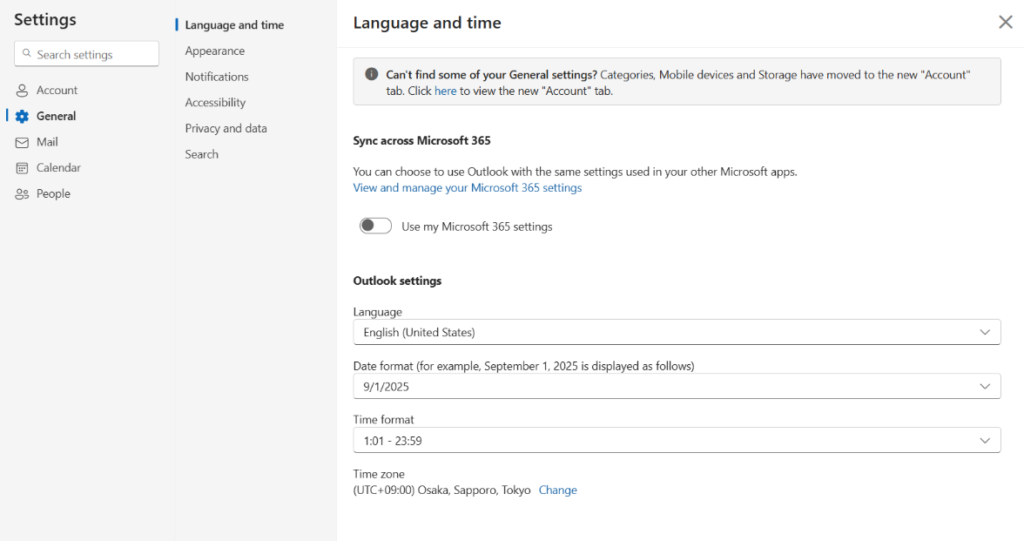Click the 'Sync across Microsoft 365' heading

point(422,140)
